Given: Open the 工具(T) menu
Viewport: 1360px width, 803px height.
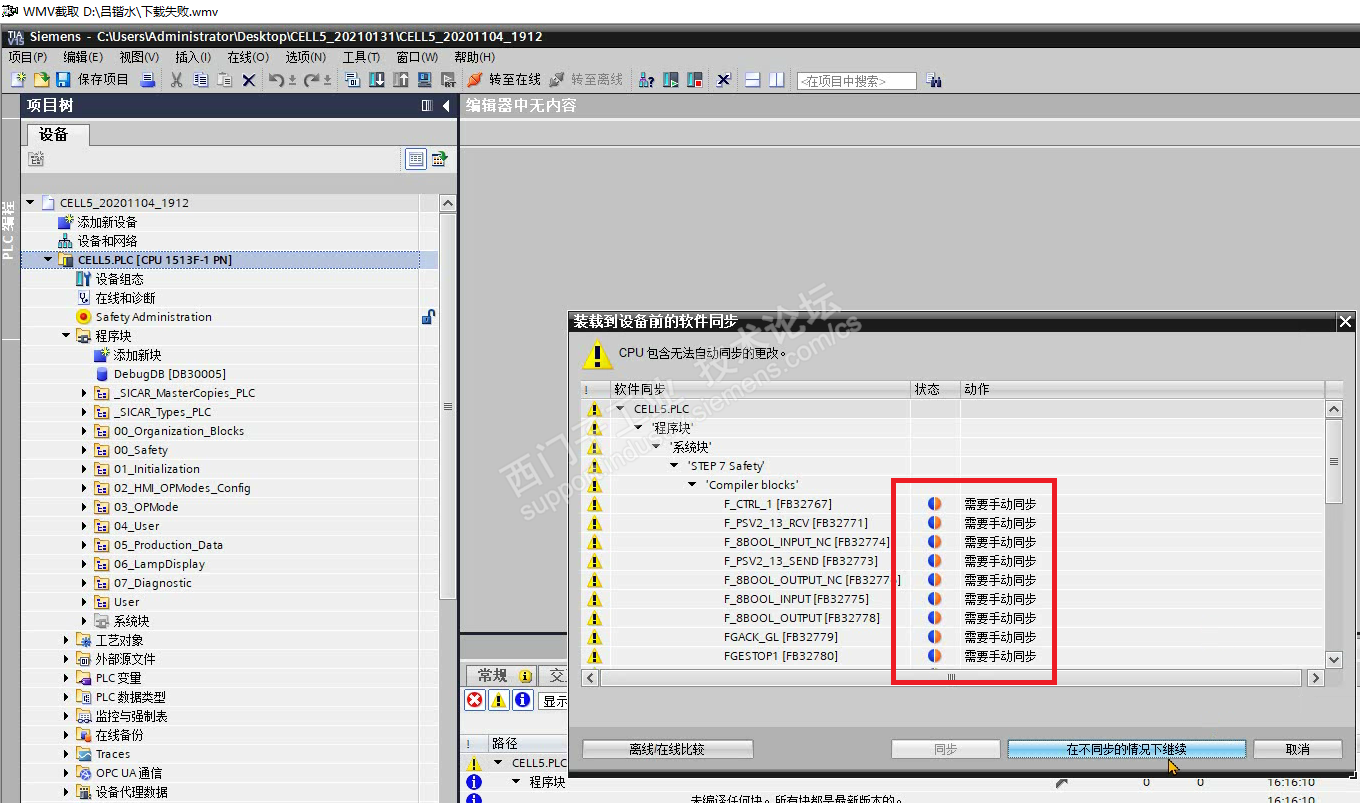Looking at the screenshot, I should click(x=361, y=57).
